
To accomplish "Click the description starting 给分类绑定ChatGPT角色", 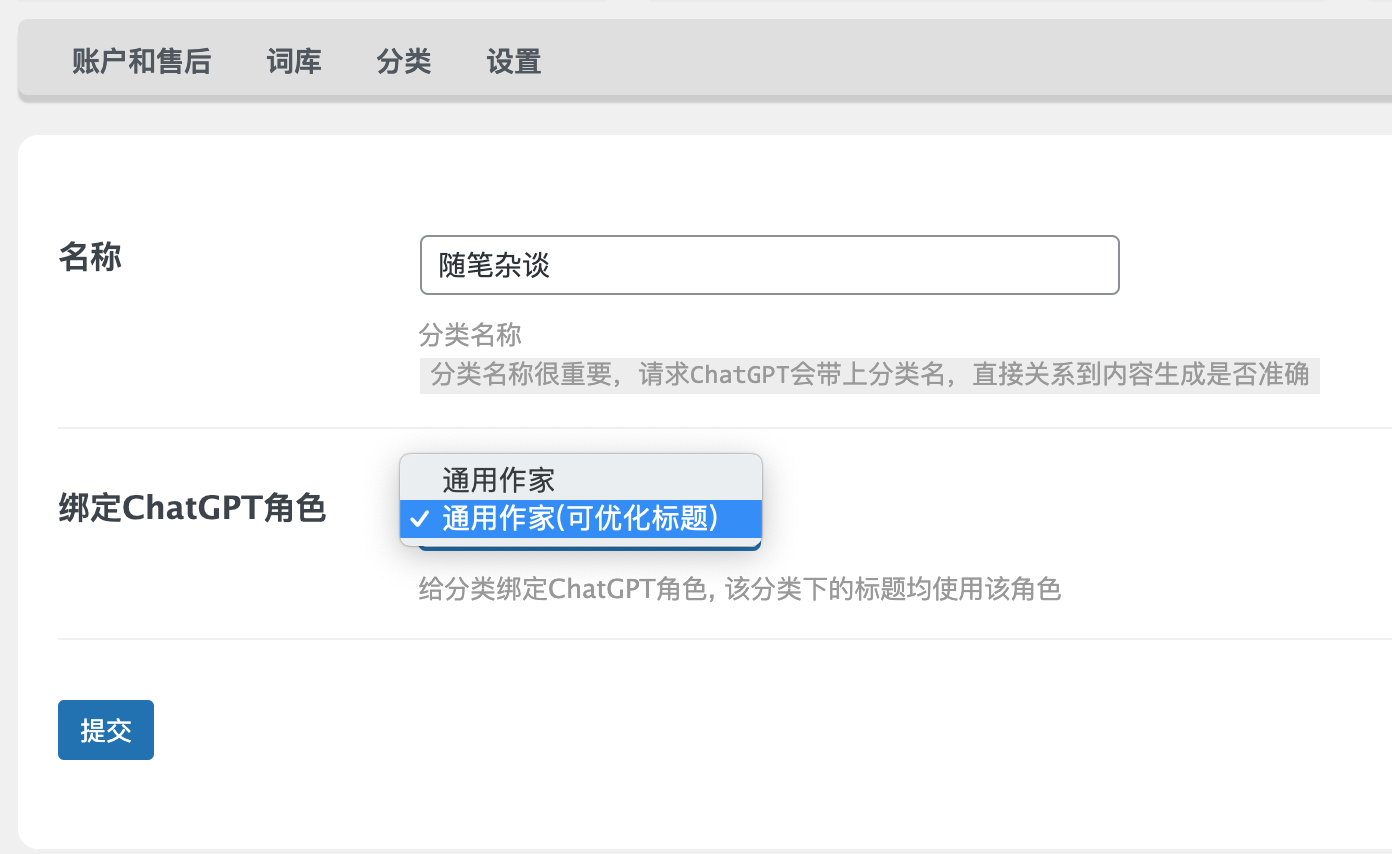I will (x=739, y=589).
